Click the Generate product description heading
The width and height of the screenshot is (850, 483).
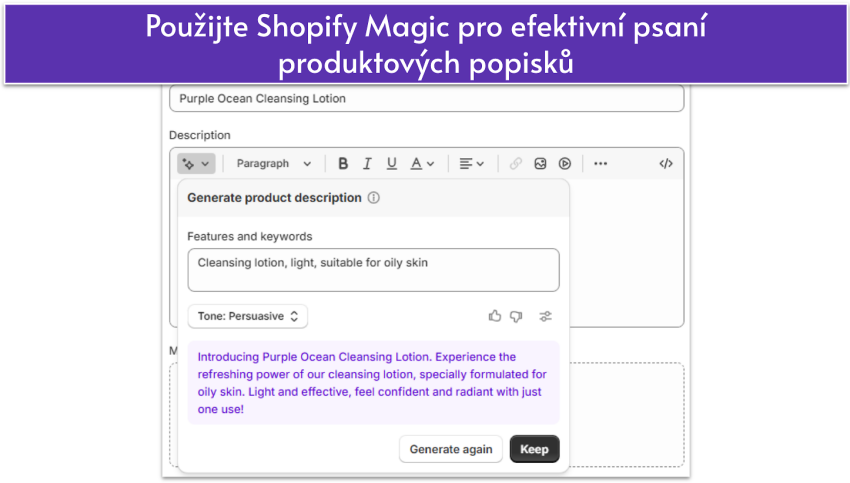tap(274, 198)
